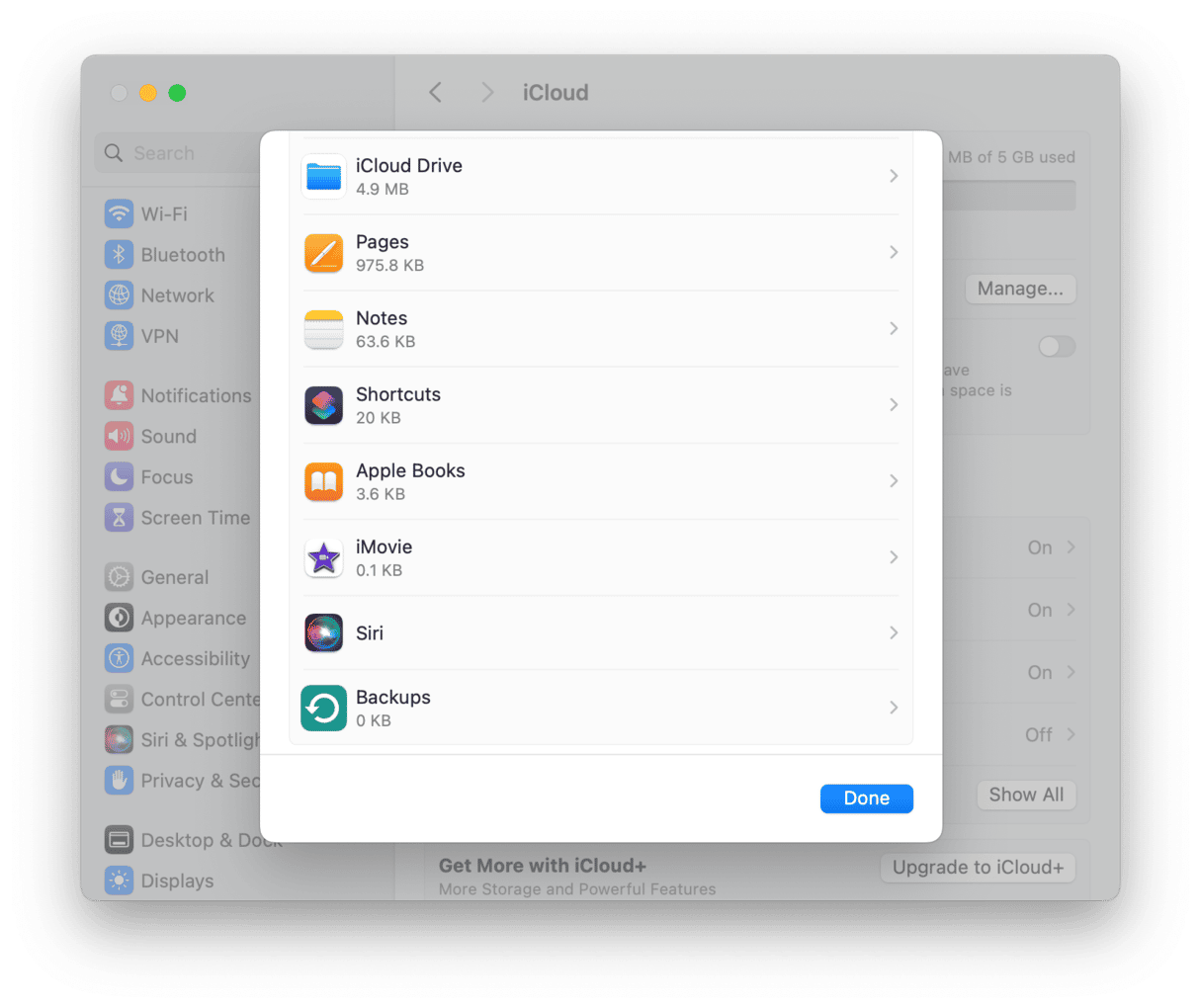1201x1008 pixels.
Task: Click the Pages 975.8 KB size text
Action: [x=389, y=265]
